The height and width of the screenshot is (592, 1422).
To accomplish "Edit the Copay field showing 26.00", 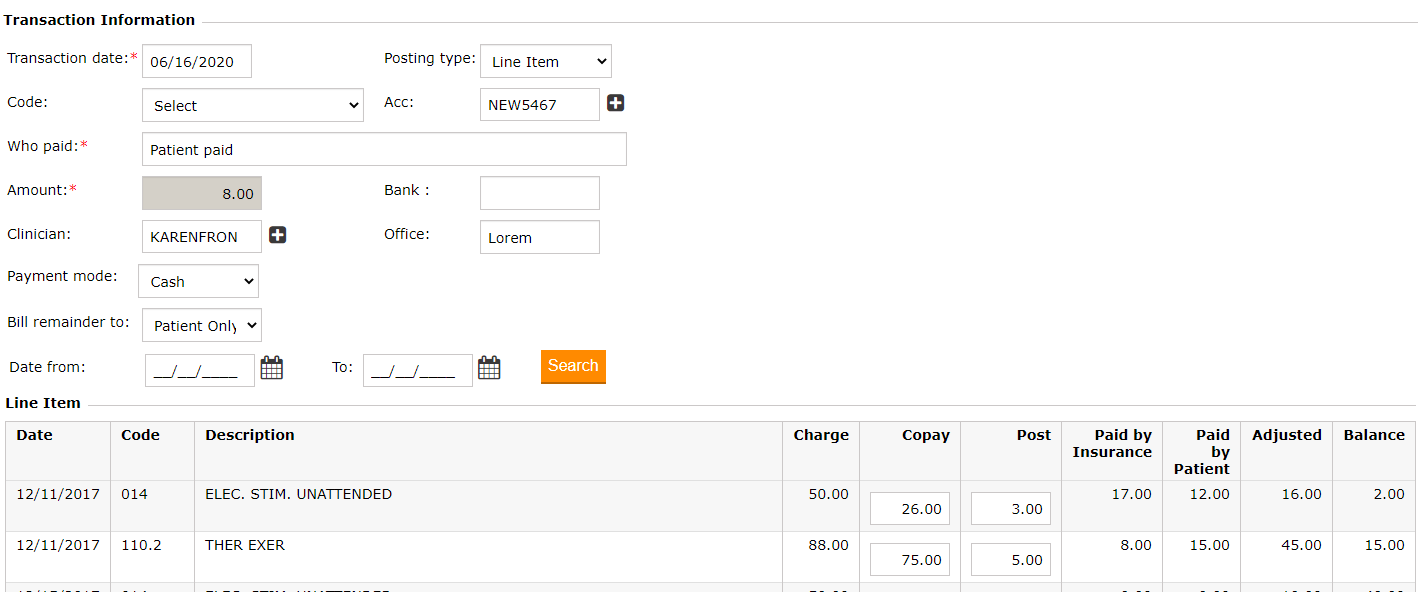I will [x=909, y=509].
